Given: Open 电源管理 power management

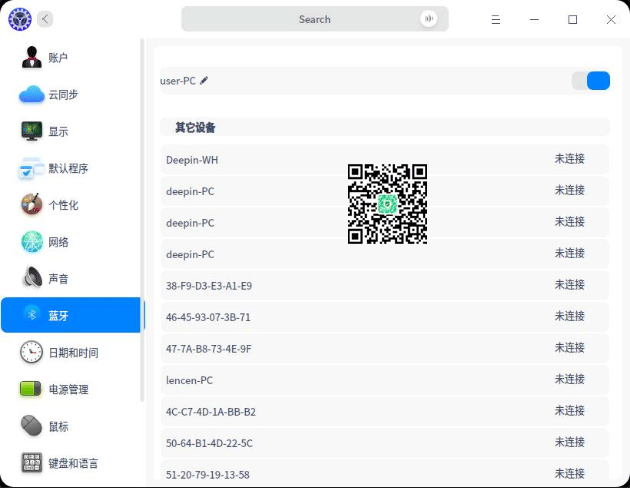Looking at the screenshot, I should tap(71, 389).
